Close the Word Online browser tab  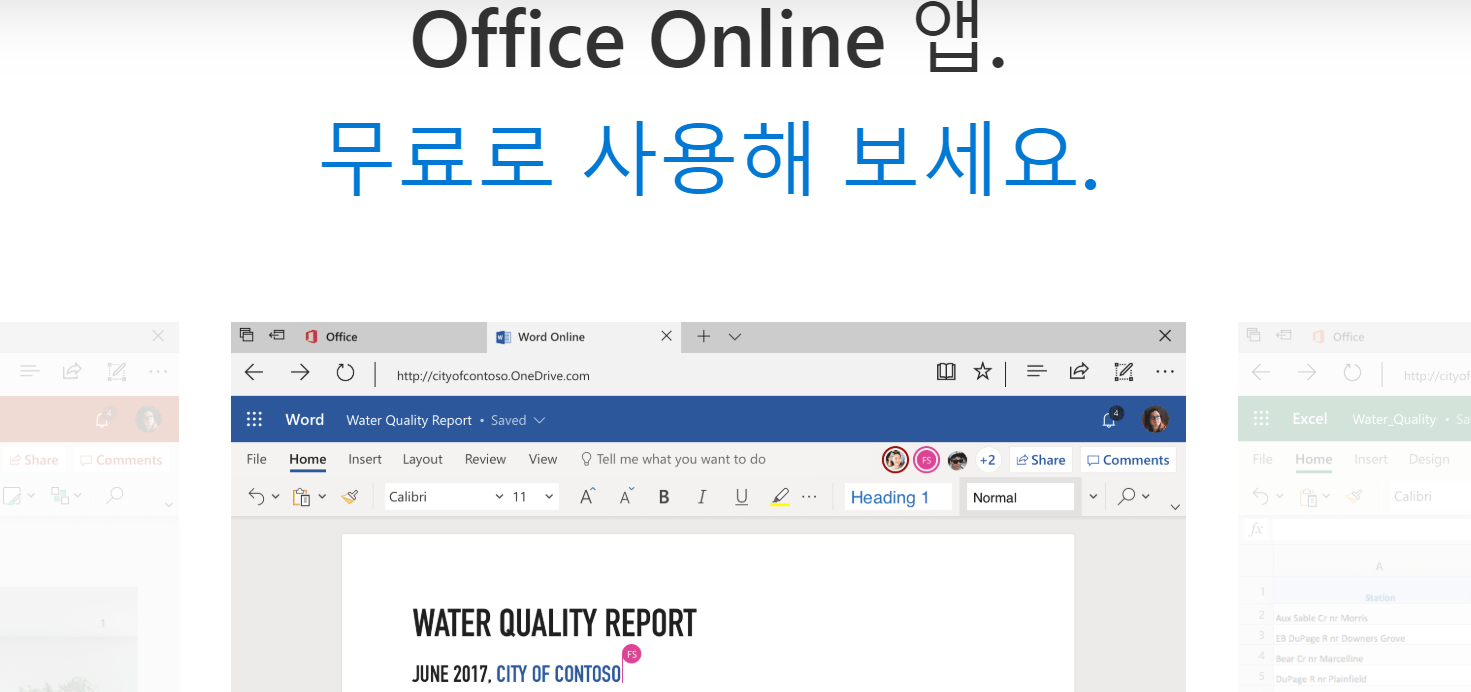tap(667, 336)
